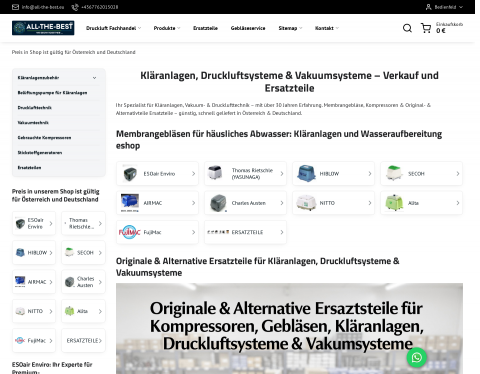Click the email address in top bar
This screenshot has height=374, width=480.
click(43, 7)
